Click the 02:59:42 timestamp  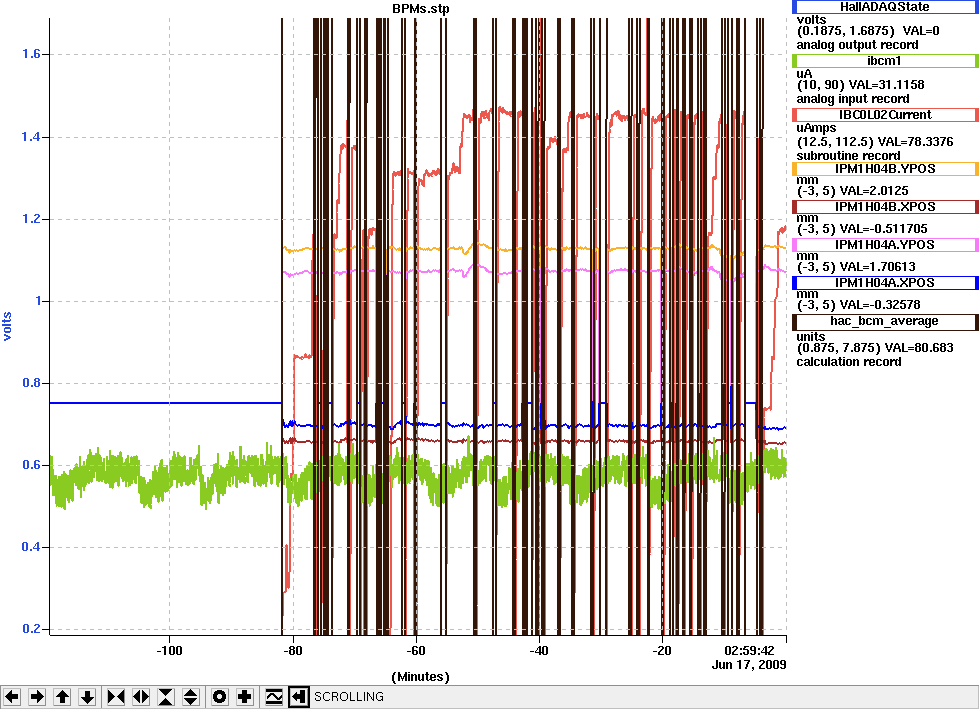(x=749, y=650)
